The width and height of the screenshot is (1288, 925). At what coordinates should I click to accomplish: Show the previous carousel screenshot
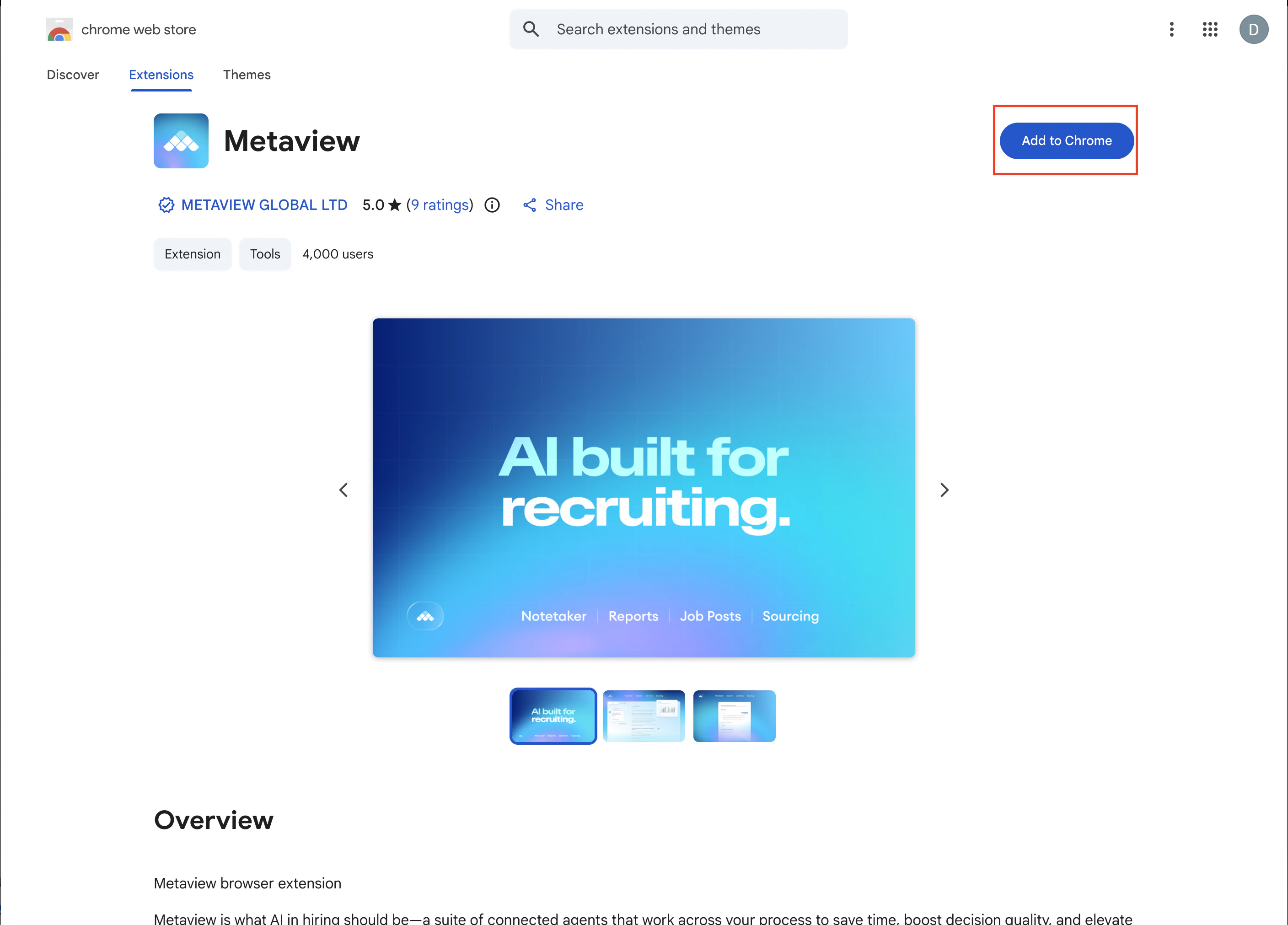coord(343,490)
